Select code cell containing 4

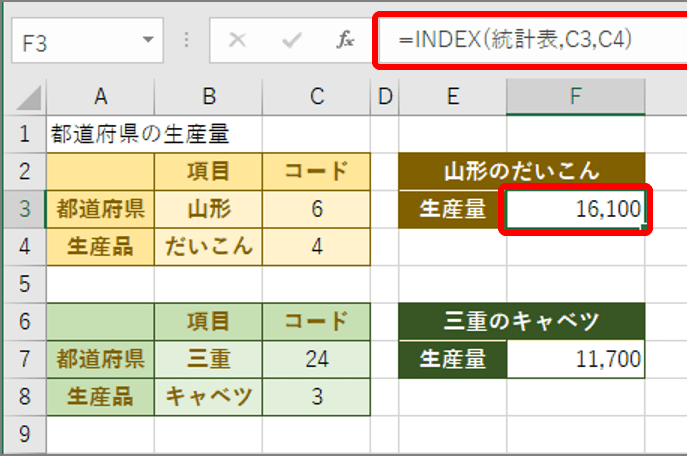tap(316, 247)
